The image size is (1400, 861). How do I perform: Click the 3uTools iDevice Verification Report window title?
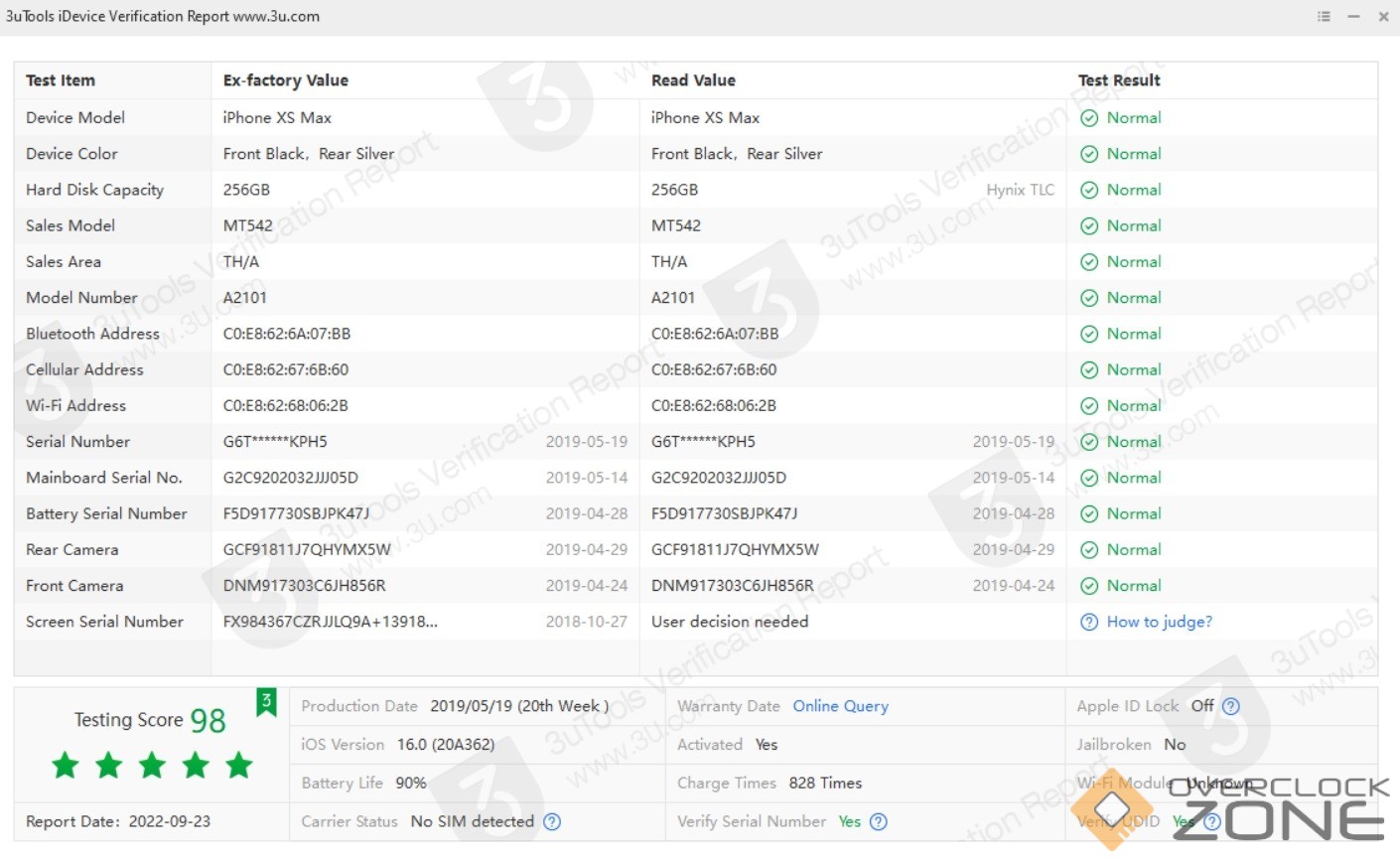(x=163, y=17)
